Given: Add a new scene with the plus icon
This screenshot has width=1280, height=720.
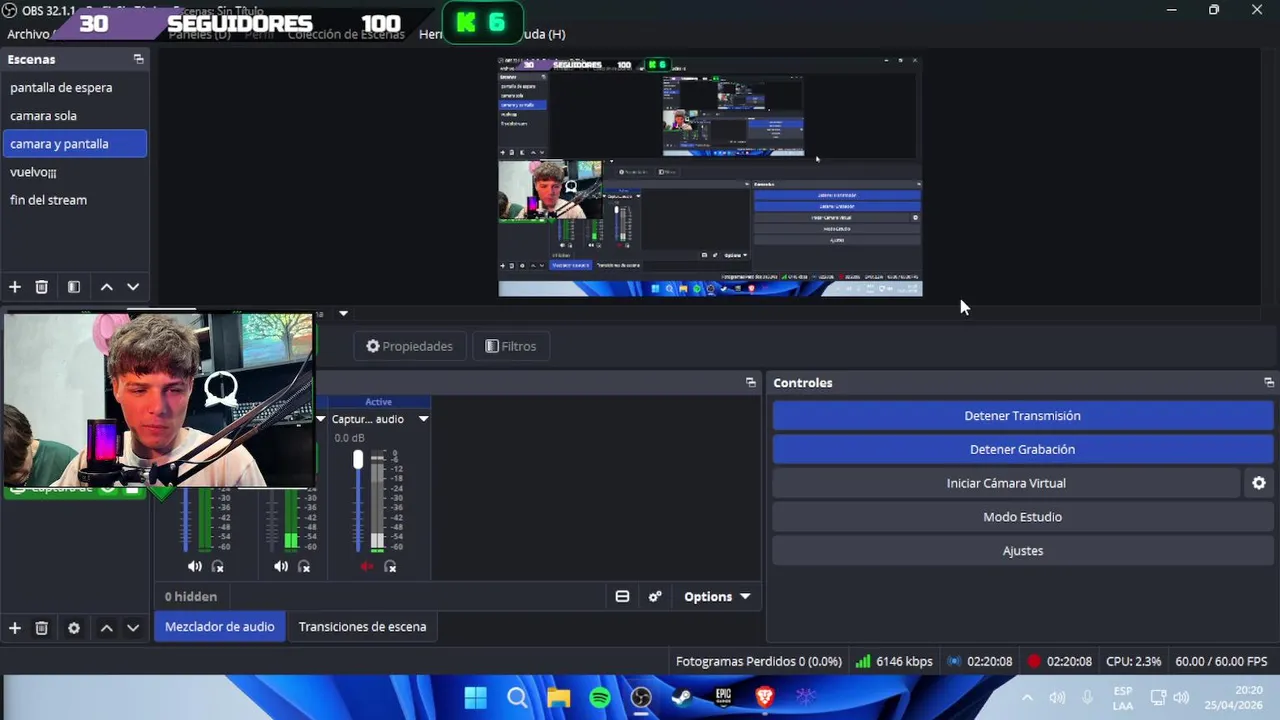Looking at the screenshot, I should 15,287.
